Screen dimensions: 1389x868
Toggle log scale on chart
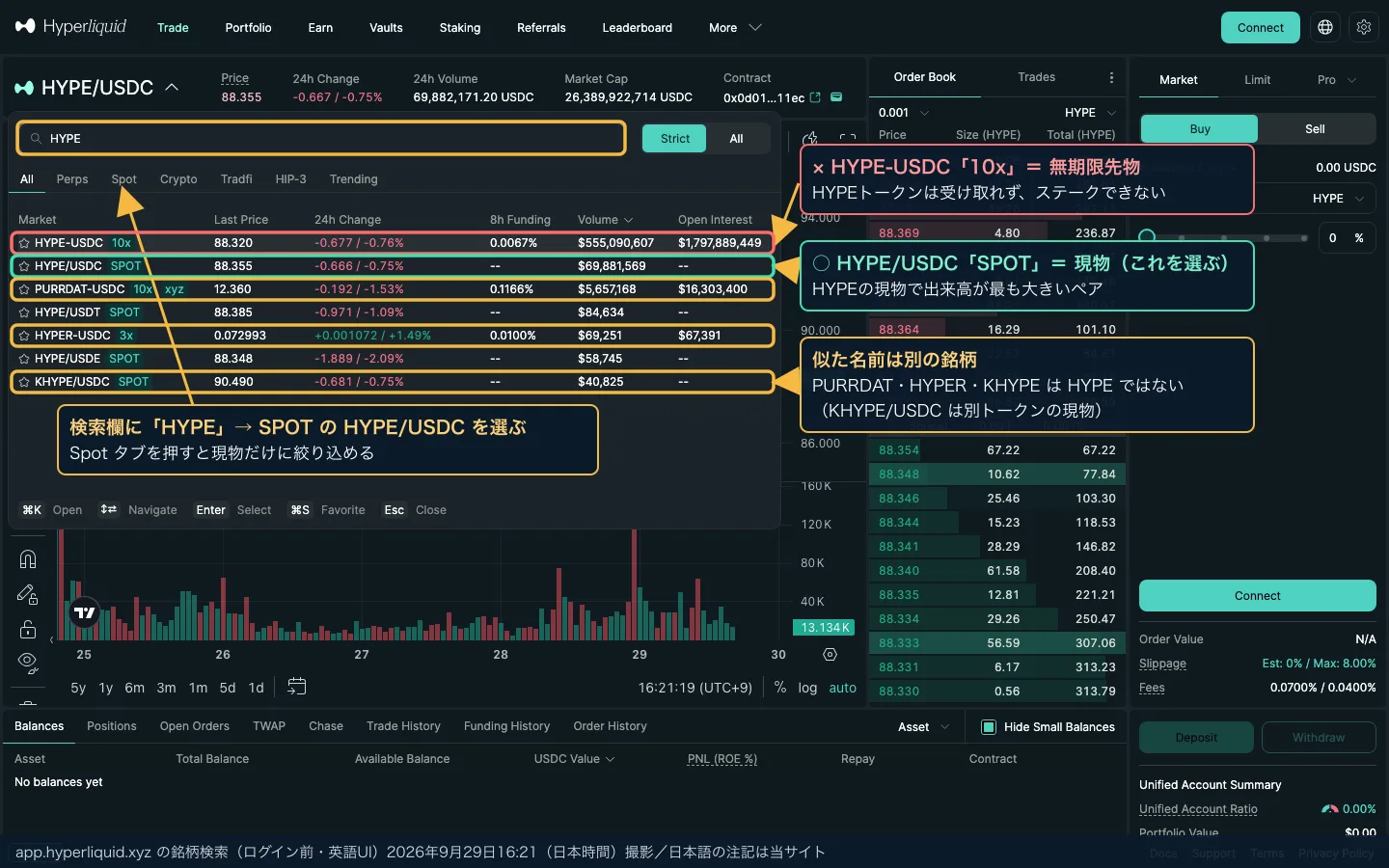tap(807, 688)
